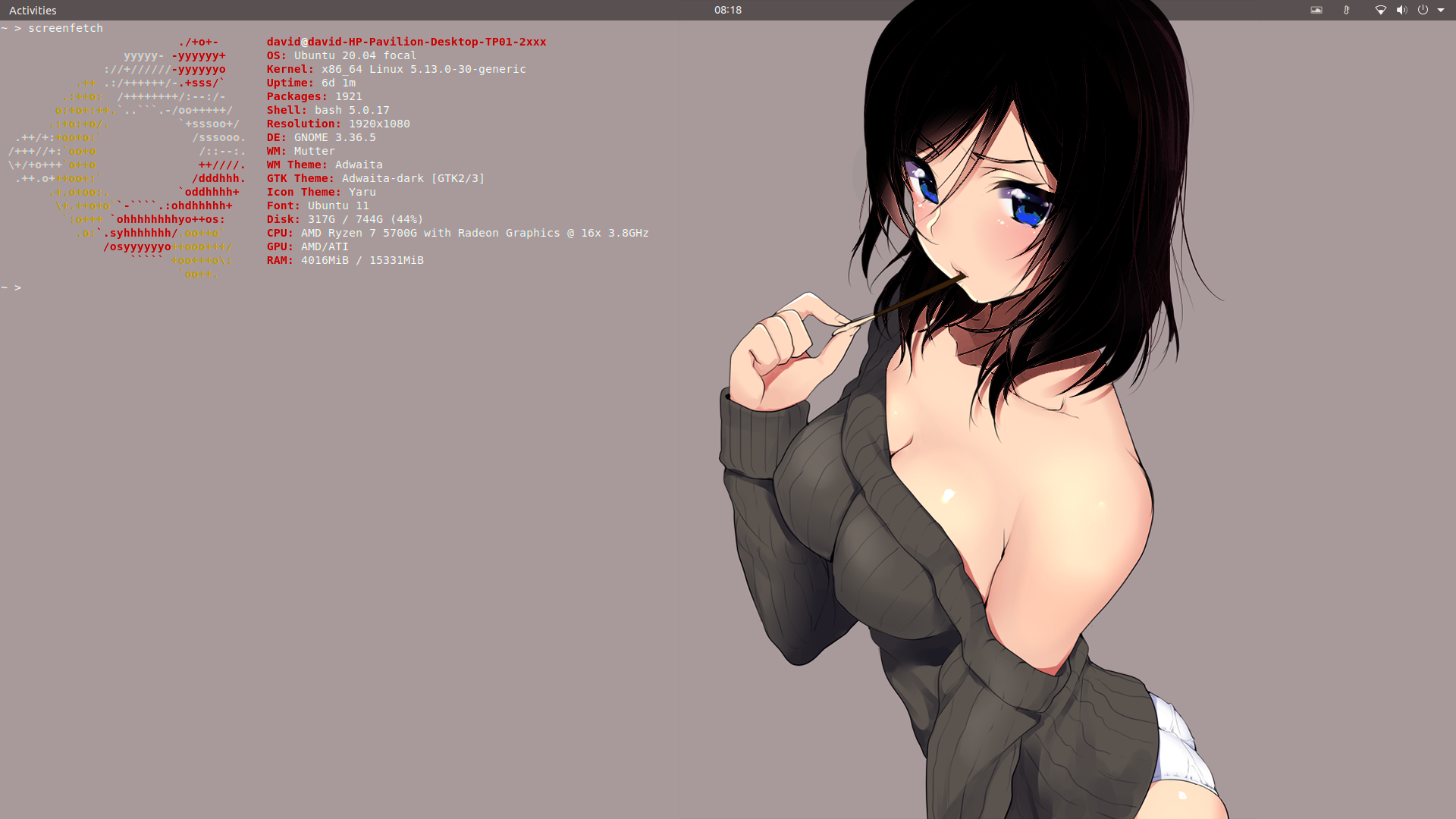Image resolution: width=1456 pixels, height=819 pixels.
Task: Click the thermometer temperature indicator icon
Action: 1346,10
